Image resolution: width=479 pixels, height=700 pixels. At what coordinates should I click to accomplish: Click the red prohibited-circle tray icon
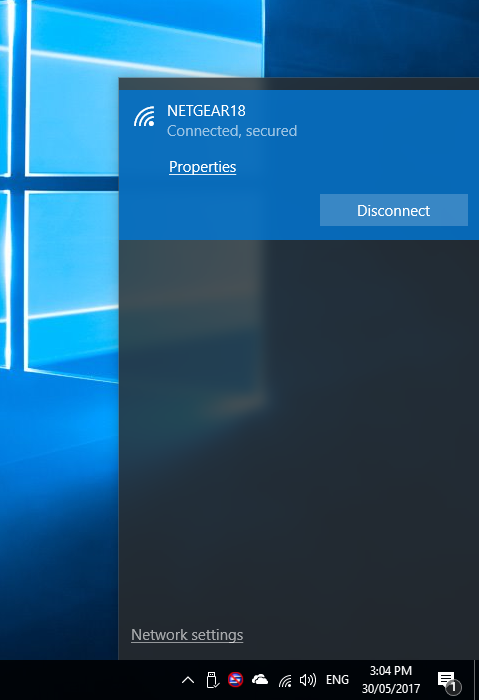pos(235,679)
